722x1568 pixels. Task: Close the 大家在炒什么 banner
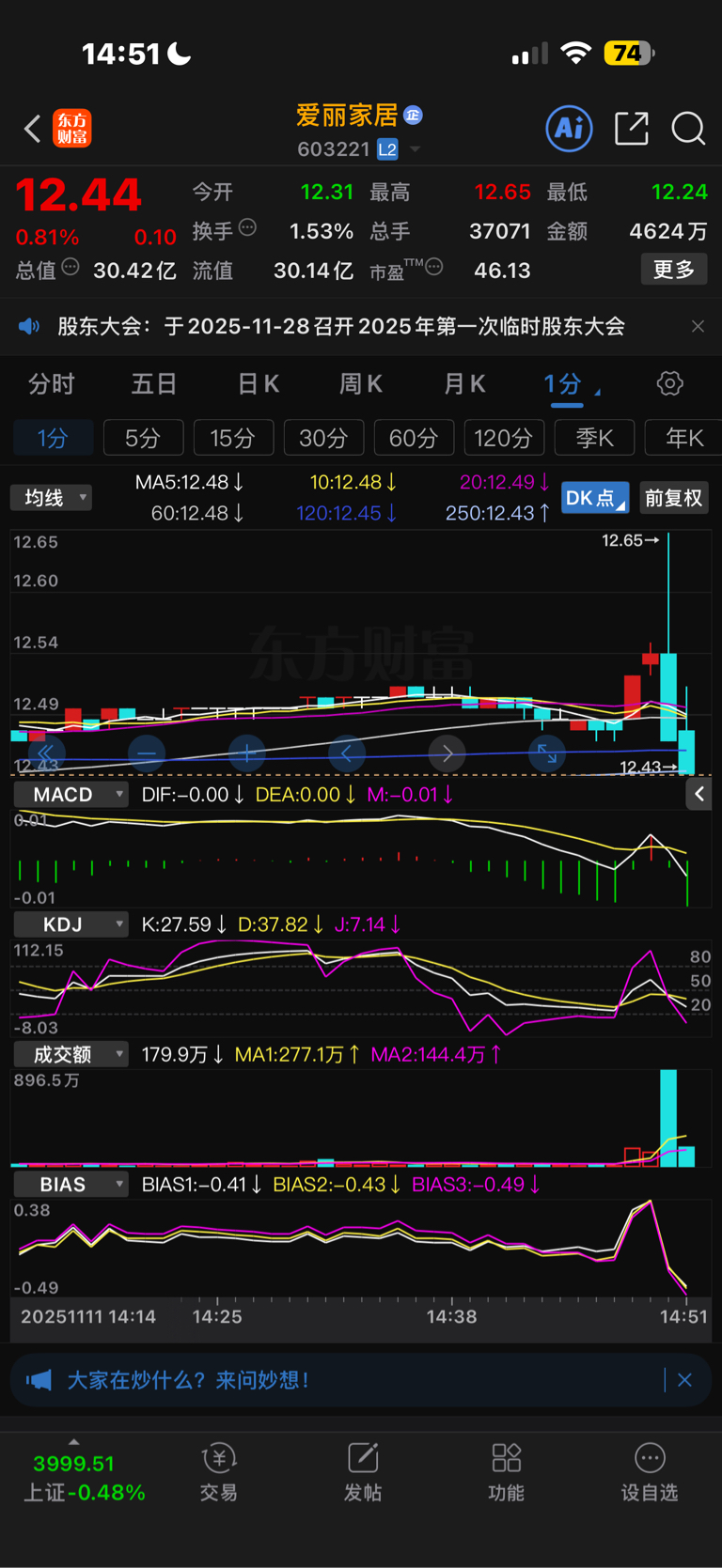pos(684,1380)
